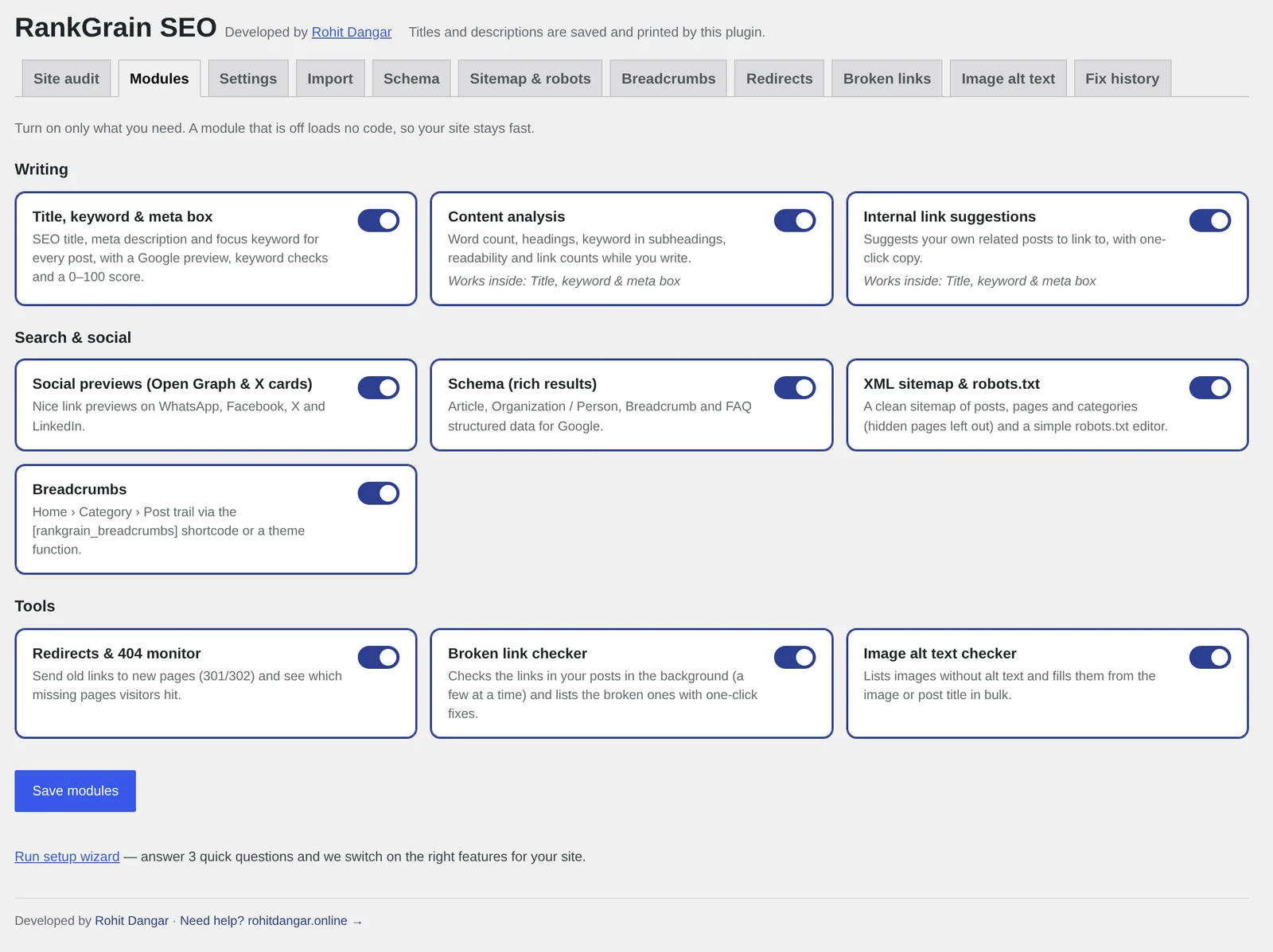Open the Image alt text tab
The image size is (1273, 952).
coord(1008,79)
